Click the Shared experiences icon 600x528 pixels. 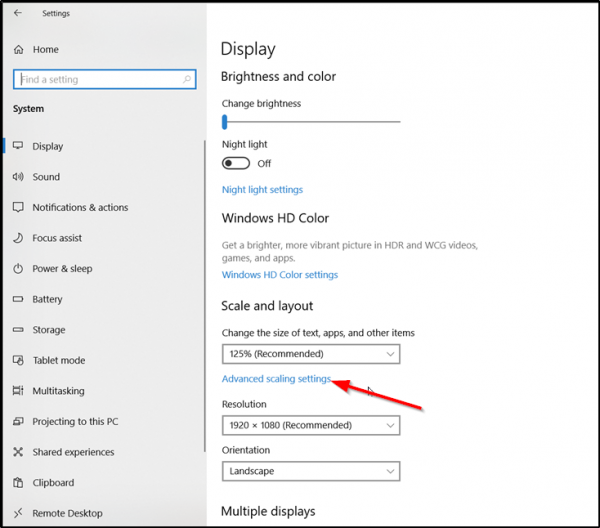pyautogui.click(x=18, y=452)
